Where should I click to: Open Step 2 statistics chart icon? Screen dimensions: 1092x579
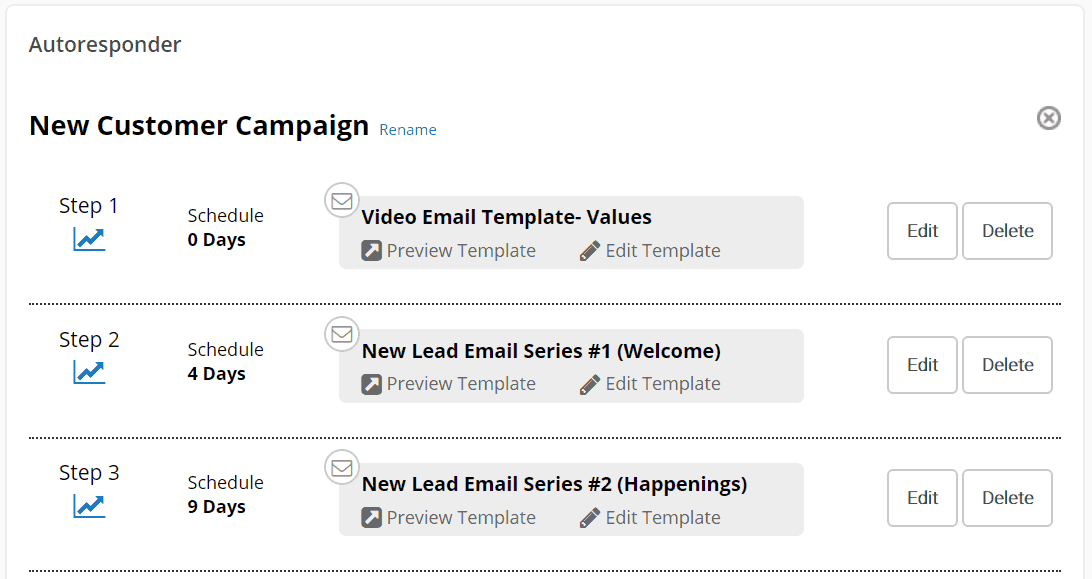tap(89, 373)
